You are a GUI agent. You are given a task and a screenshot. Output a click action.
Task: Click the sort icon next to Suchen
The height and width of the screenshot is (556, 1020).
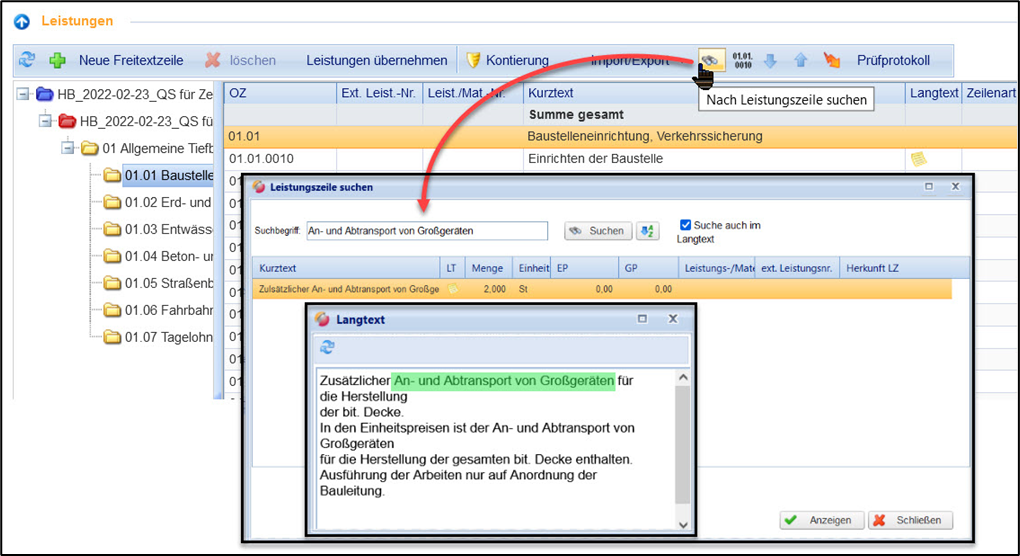pyautogui.click(x=648, y=231)
